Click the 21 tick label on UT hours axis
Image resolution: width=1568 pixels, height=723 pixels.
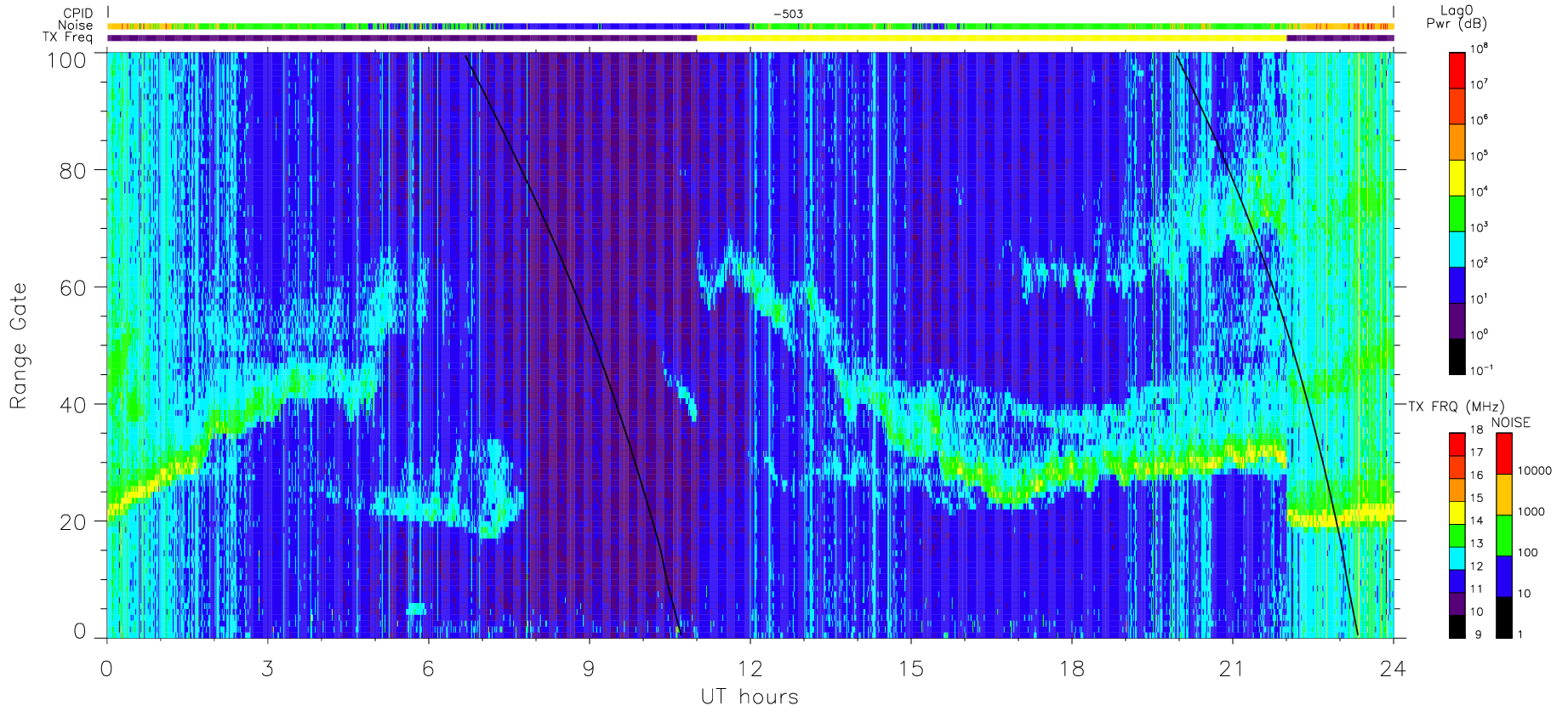[x=1232, y=669]
